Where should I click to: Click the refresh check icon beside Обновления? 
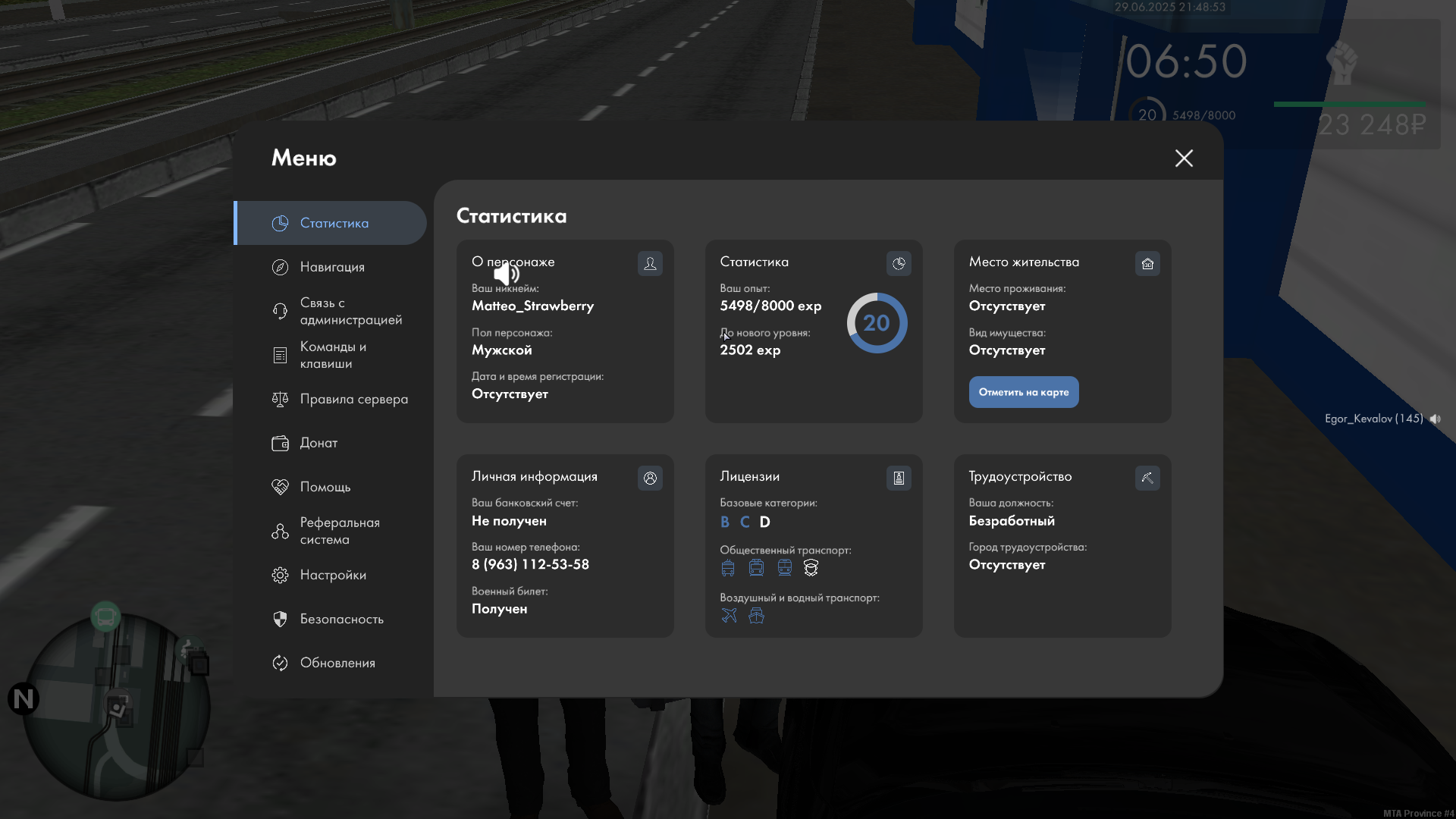(280, 663)
